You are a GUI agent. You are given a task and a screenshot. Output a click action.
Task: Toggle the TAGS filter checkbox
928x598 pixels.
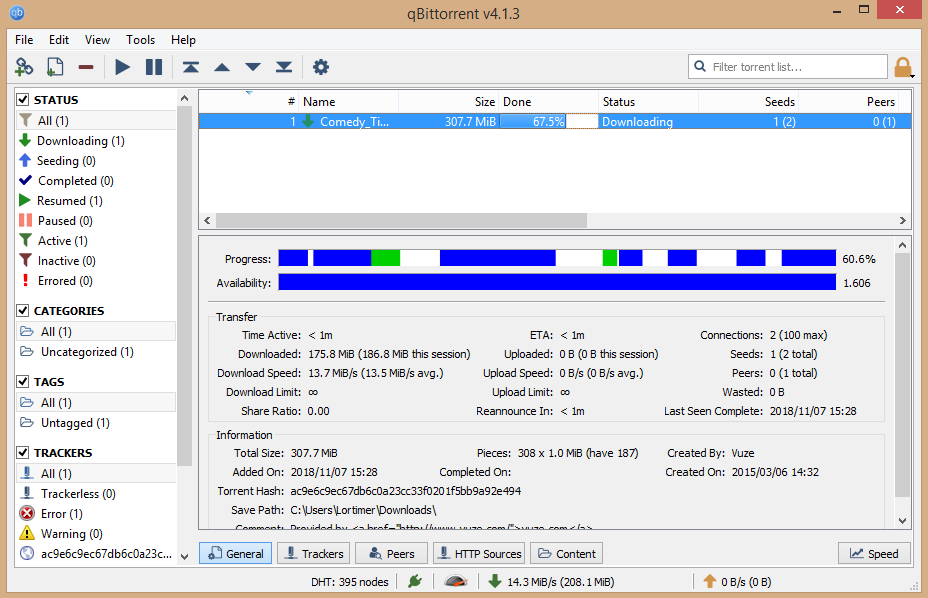coord(23,381)
